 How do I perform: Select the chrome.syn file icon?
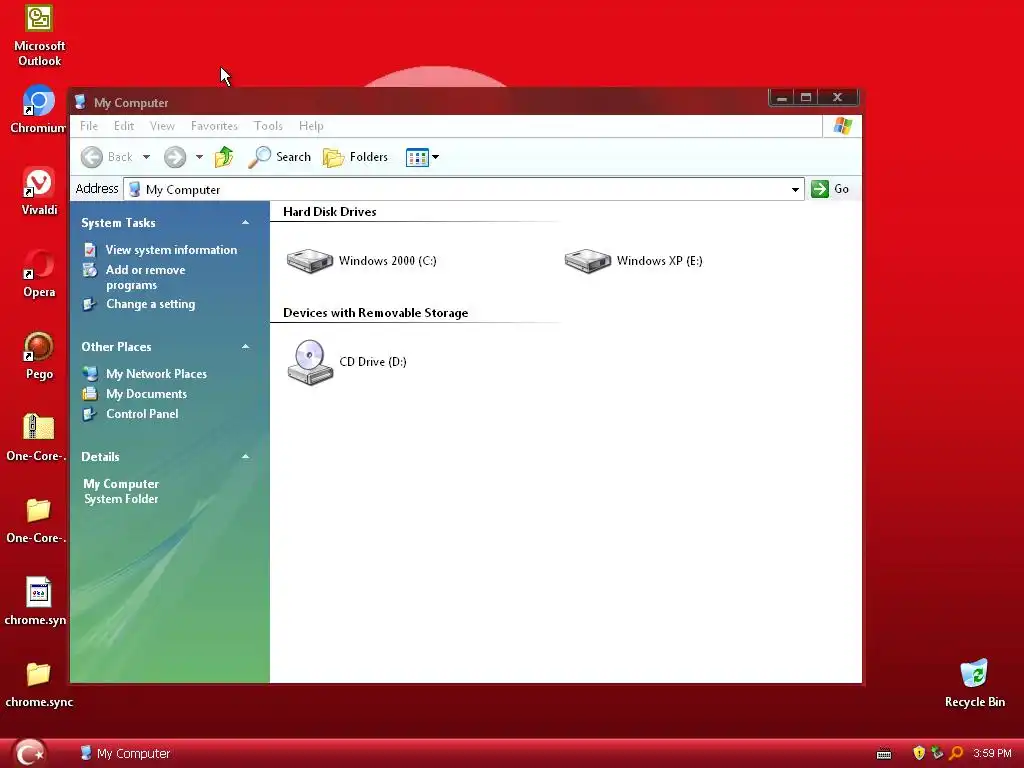[x=38, y=601]
